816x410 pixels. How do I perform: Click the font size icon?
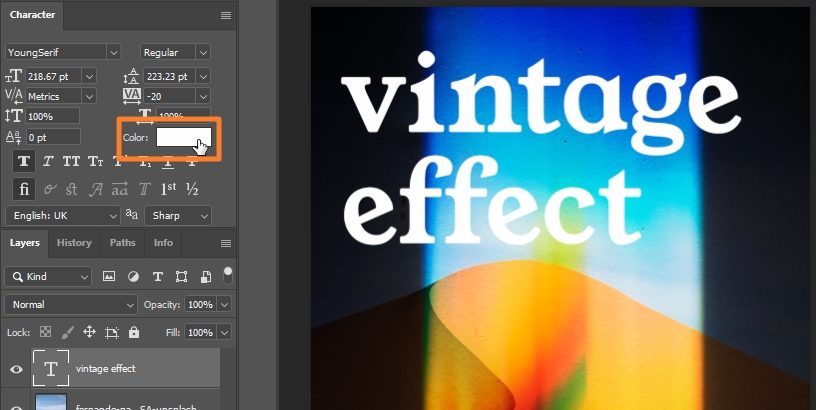(x=13, y=76)
